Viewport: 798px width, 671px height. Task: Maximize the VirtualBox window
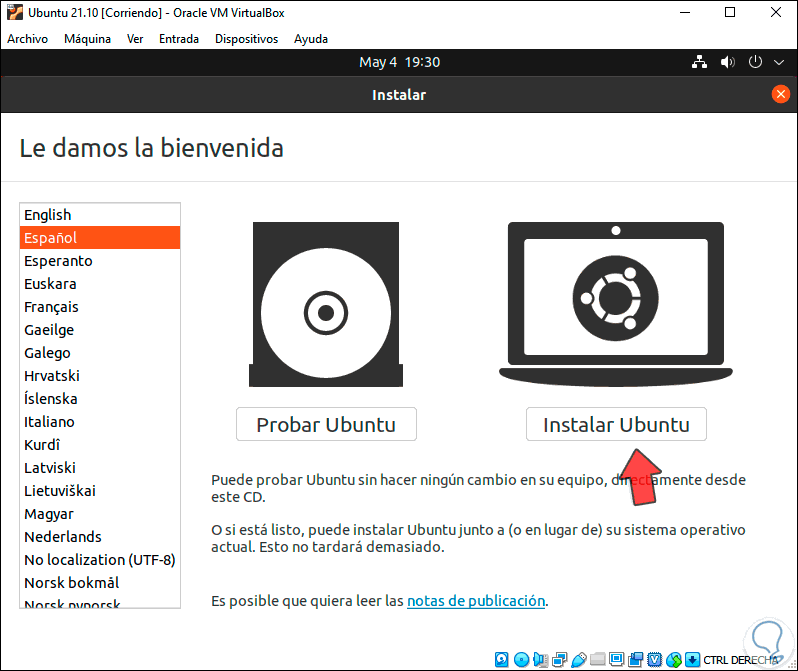point(730,12)
